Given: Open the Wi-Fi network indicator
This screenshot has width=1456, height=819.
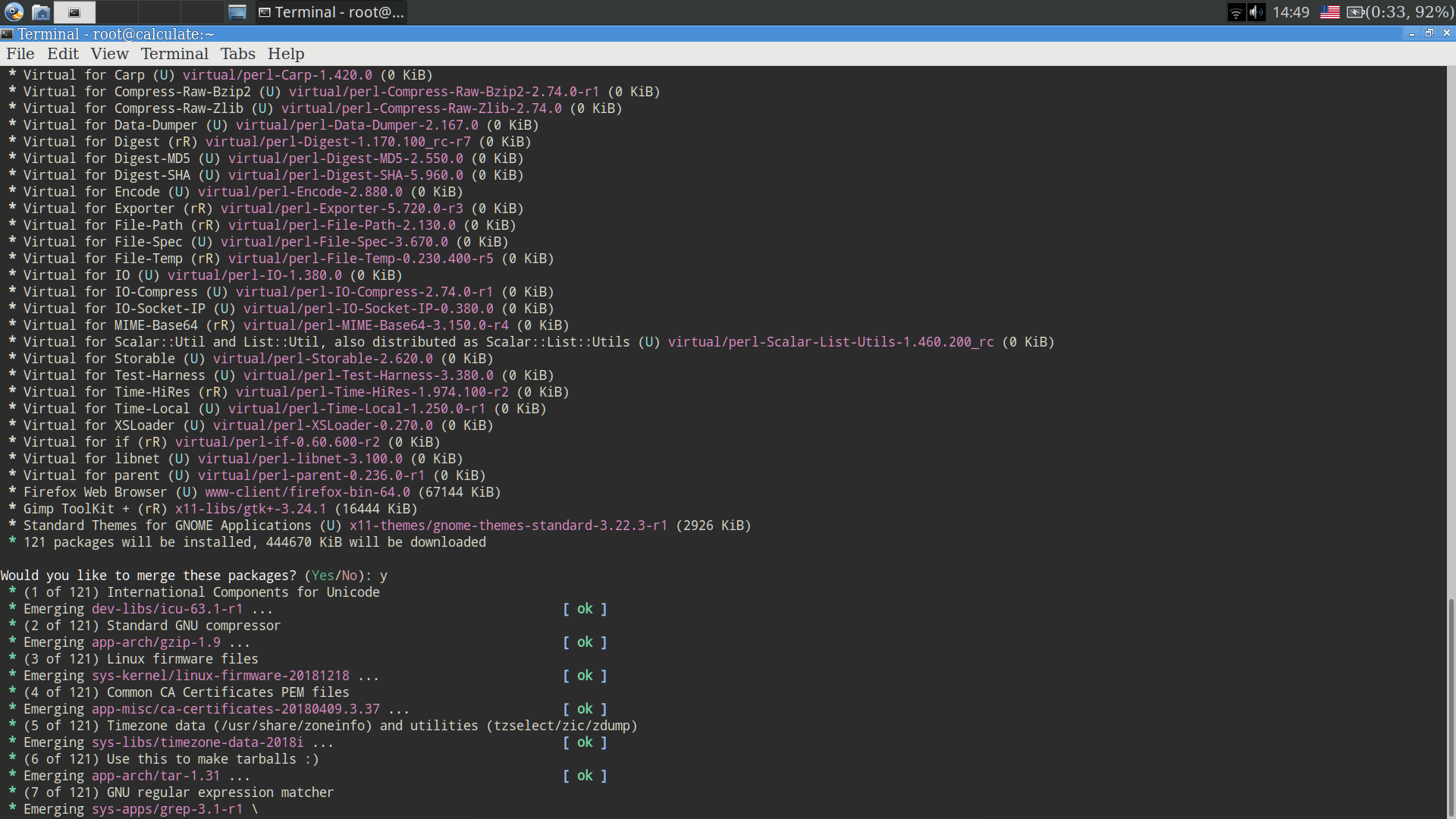Looking at the screenshot, I should pyautogui.click(x=1236, y=12).
